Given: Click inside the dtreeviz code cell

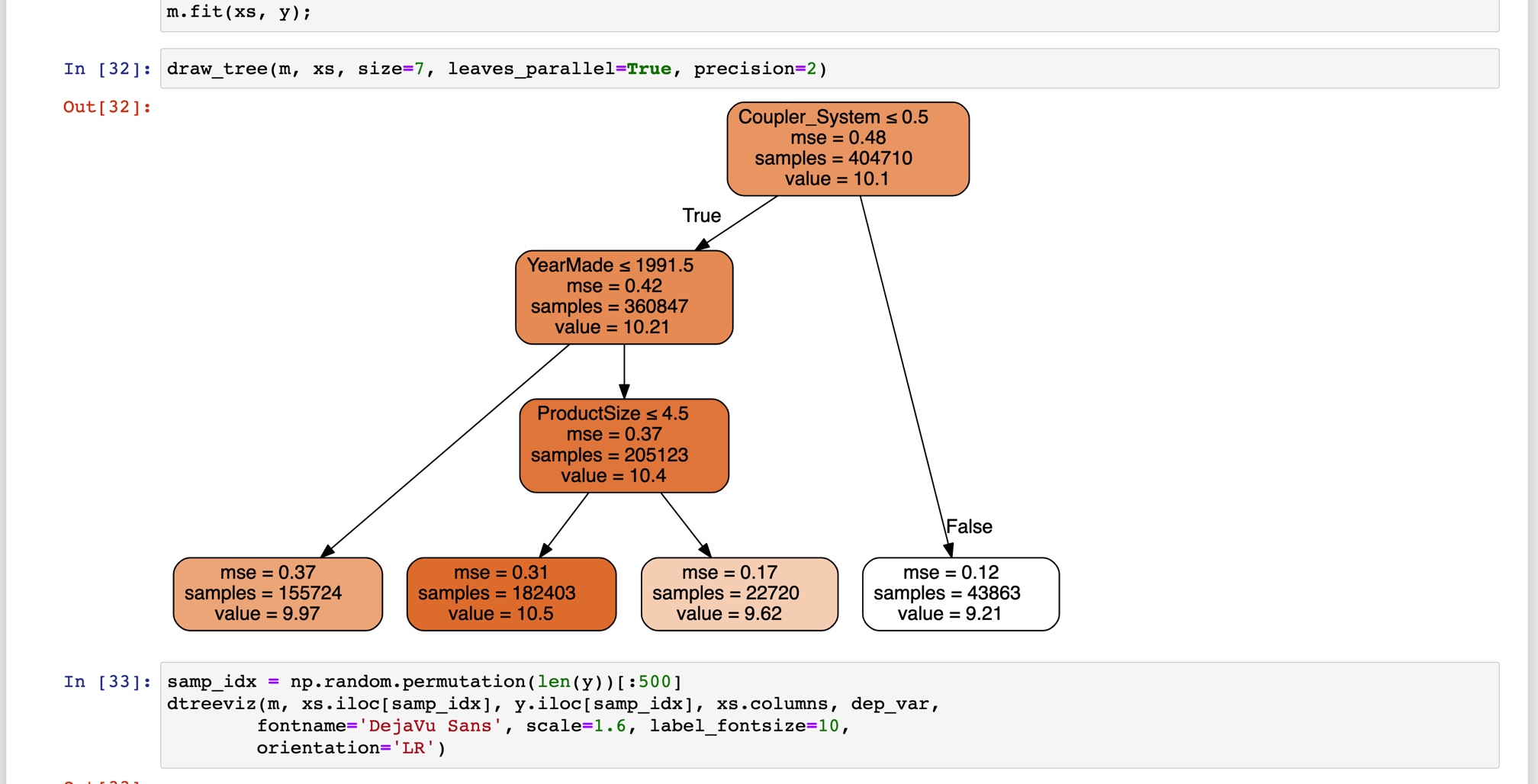Looking at the screenshot, I should [x=534, y=703].
